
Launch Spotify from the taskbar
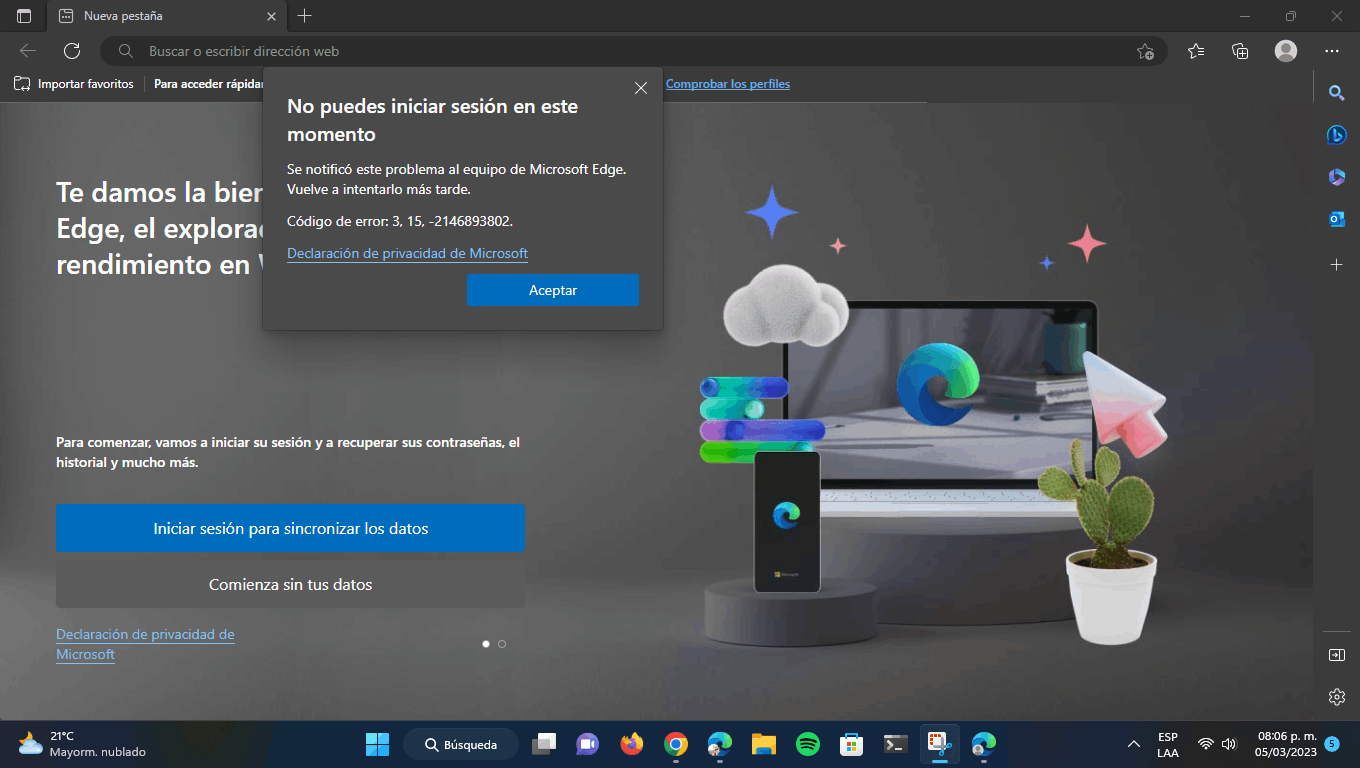click(x=808, y=744)
